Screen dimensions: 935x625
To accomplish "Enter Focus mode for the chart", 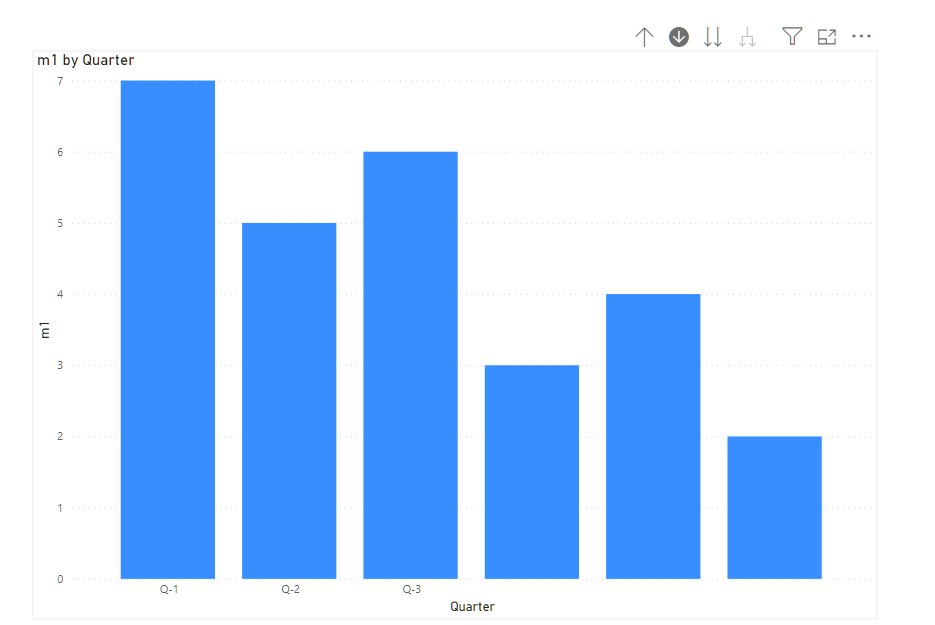I will coord(827,37).
